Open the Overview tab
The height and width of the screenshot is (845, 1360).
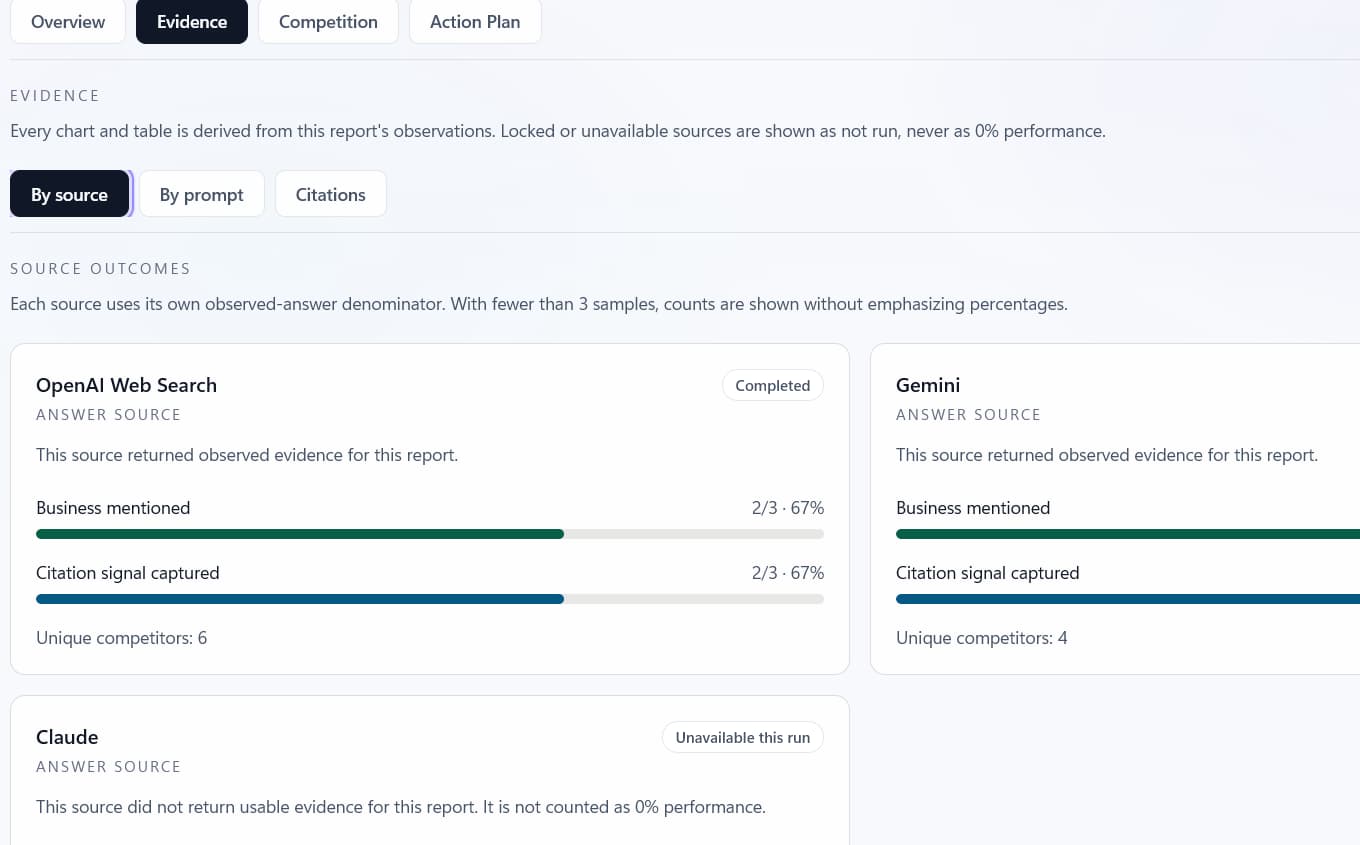[68, 22]
